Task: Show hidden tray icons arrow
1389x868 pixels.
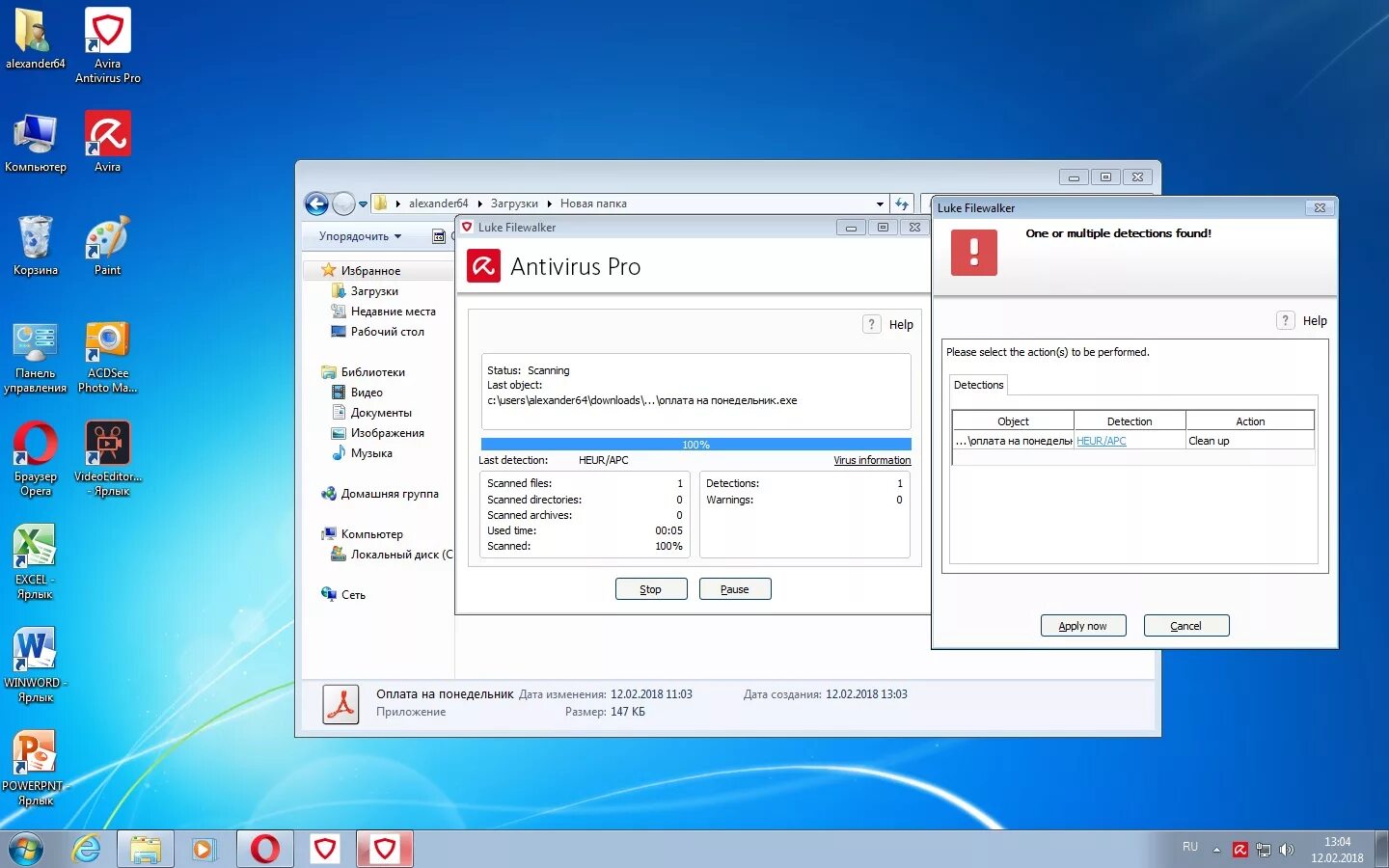Action: pyautogui.click(x=1216, y=850)
